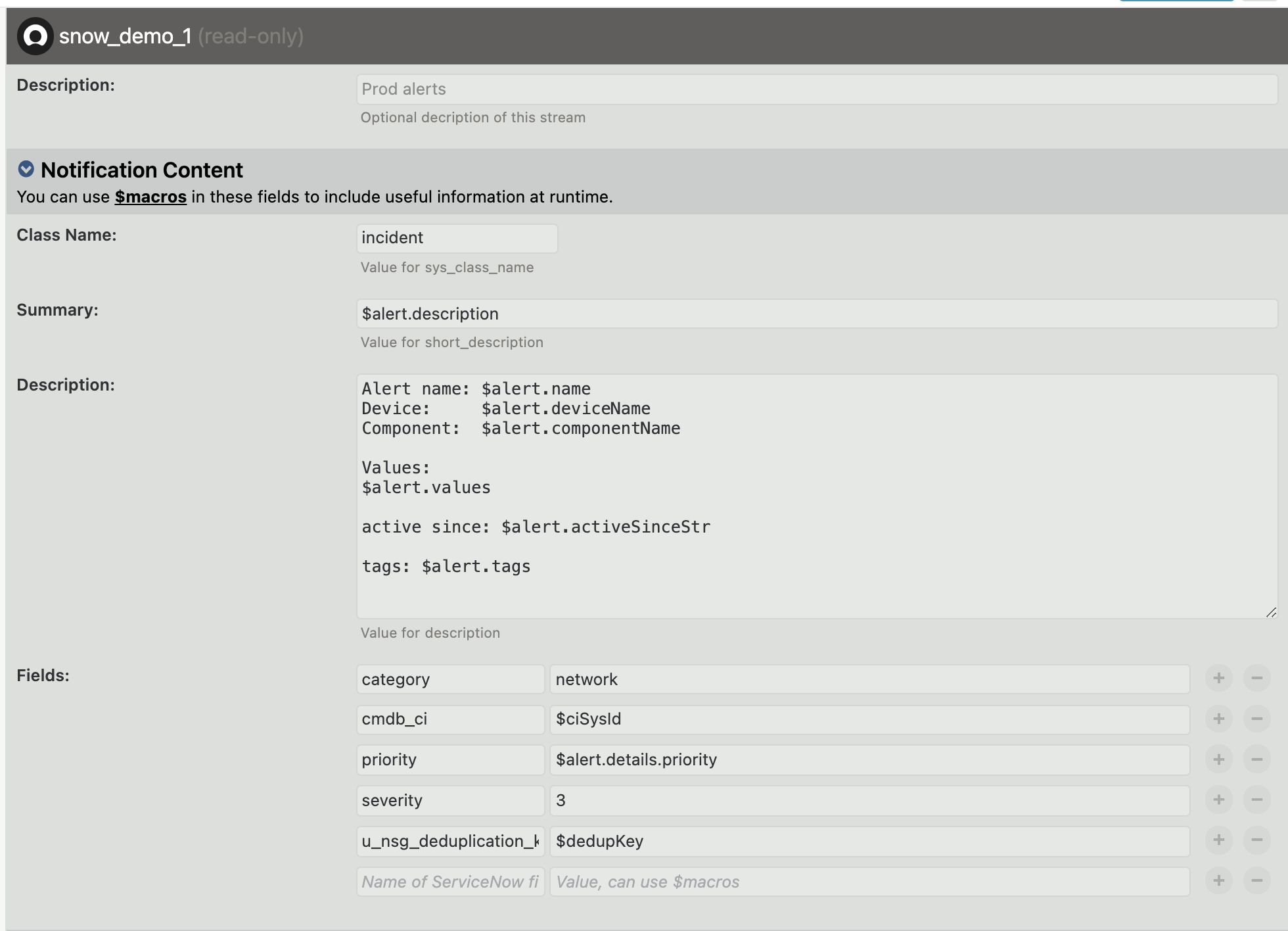Click the severity value box '3'
Viewport: 1288px width, 931px height.
869,801
